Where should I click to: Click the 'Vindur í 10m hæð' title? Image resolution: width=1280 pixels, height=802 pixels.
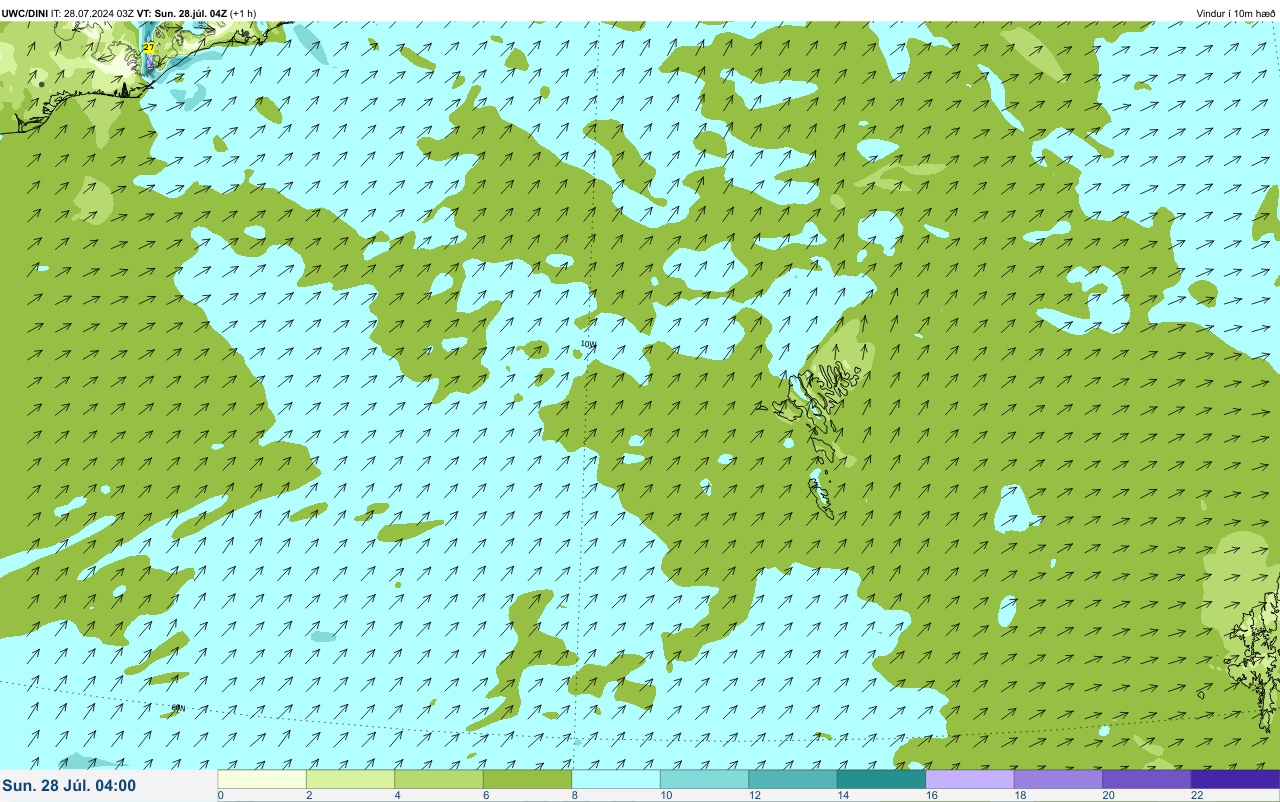coord(1236,13)
